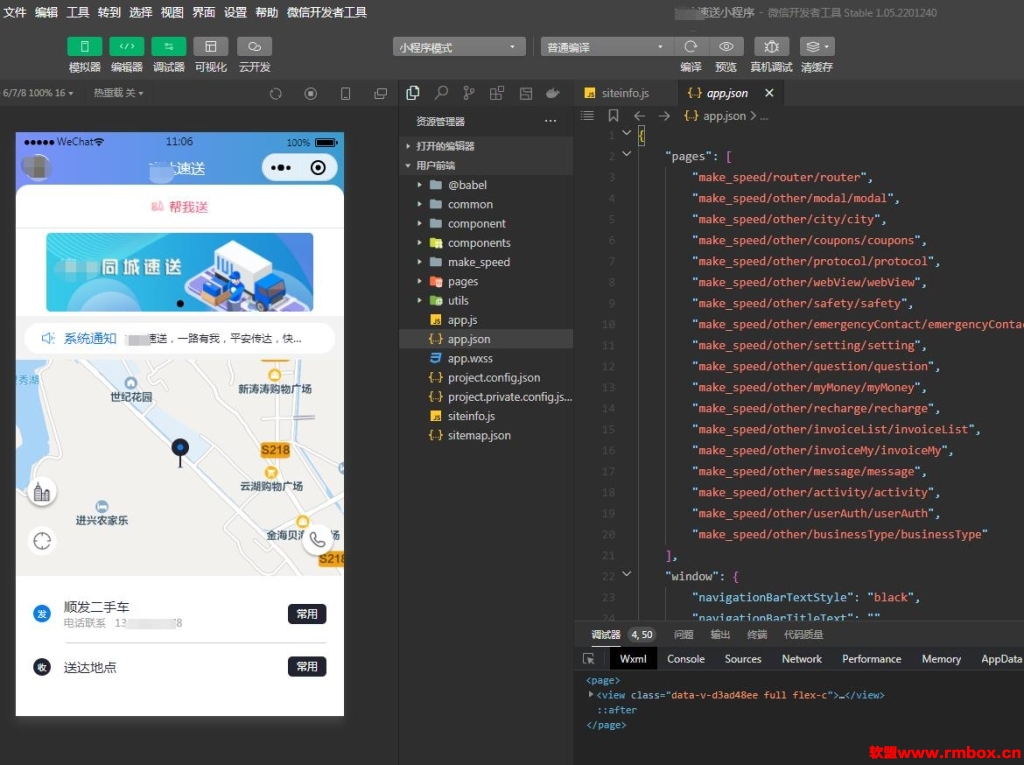1024x765 pixels.
Task: Click the simulator stop/record icon
Action: coord(311,93)
